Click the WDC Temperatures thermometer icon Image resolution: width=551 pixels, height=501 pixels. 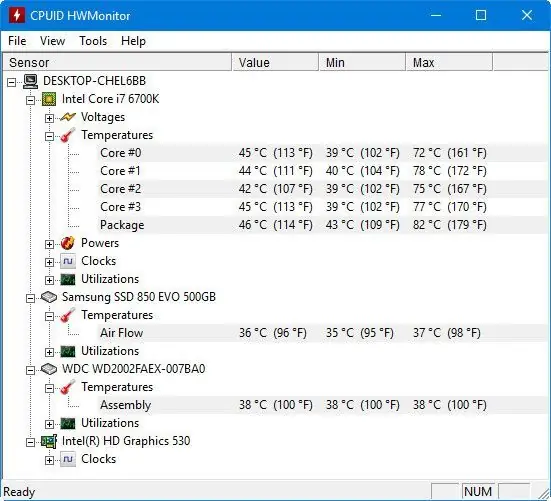tap(68, 387)
